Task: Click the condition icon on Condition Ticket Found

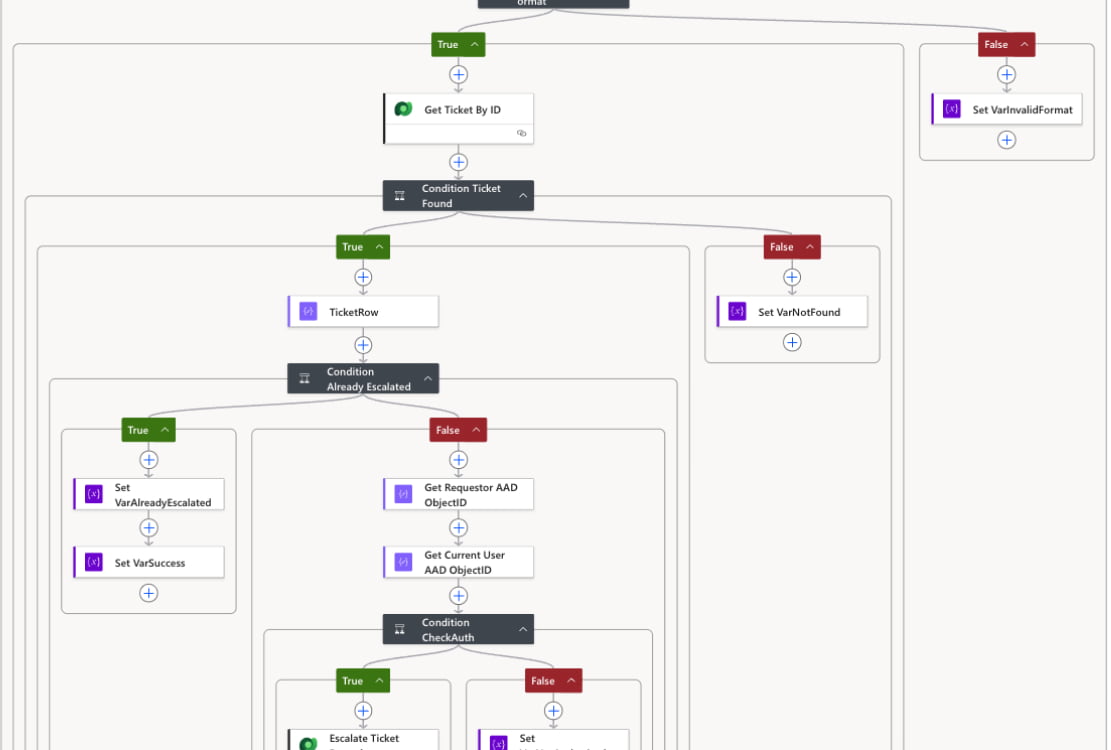Action: pyautogui.click(x=399, y=195)
